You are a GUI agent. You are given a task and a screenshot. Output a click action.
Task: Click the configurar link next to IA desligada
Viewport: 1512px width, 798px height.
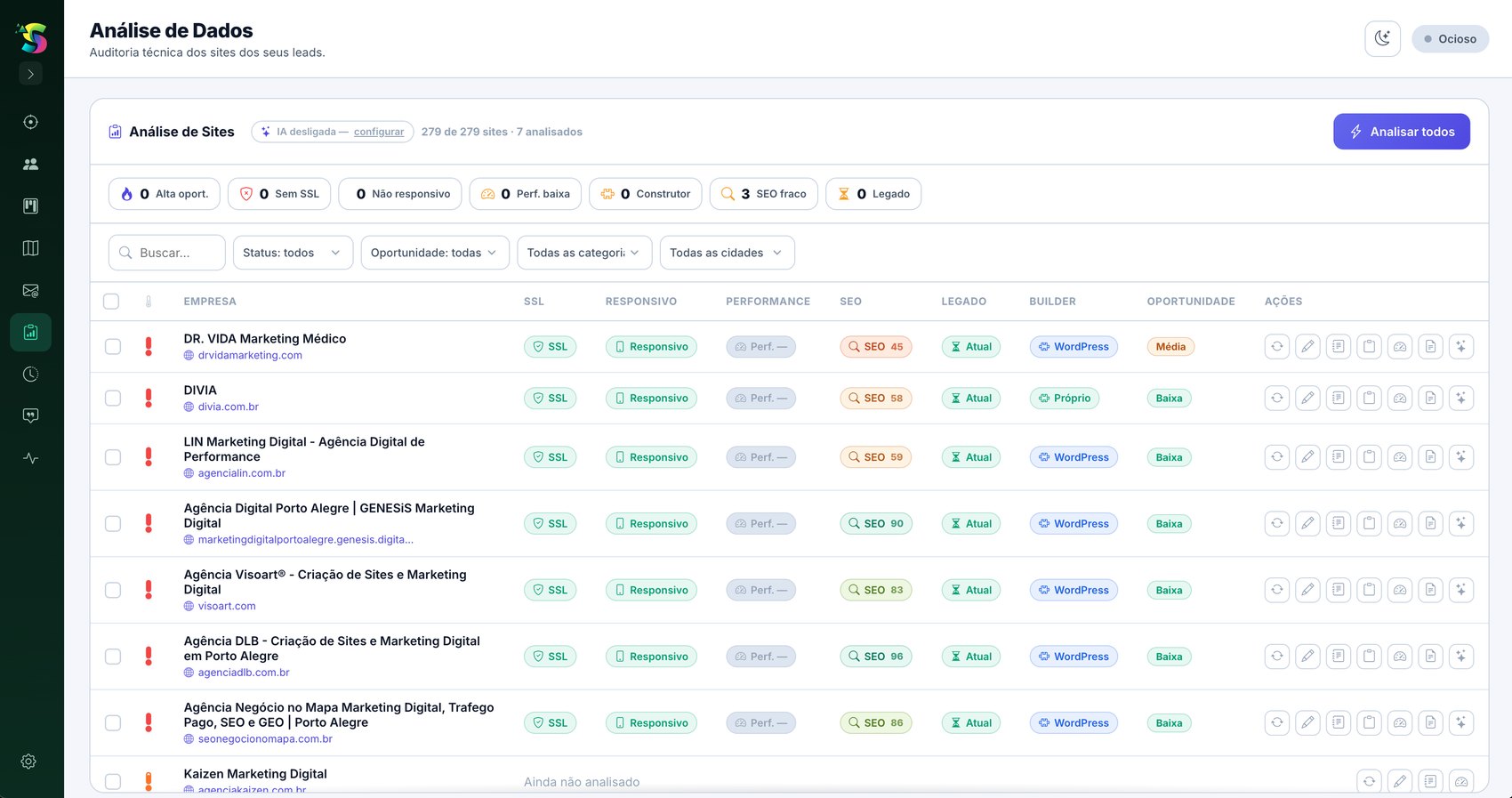click(379, 132)
